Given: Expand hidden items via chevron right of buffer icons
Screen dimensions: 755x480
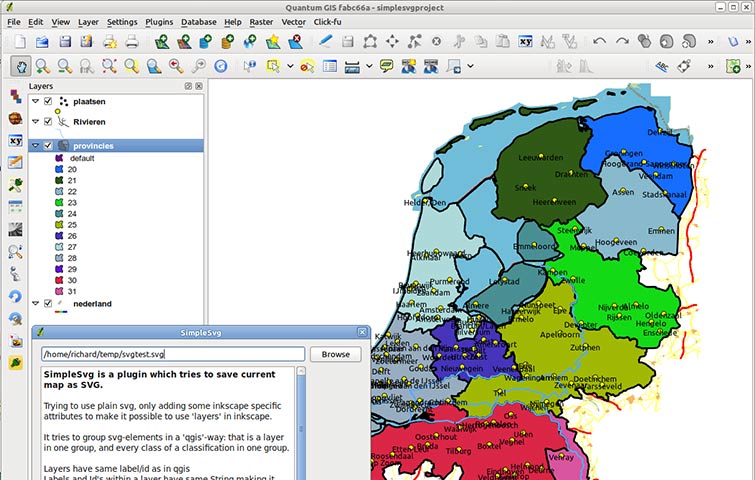Looking at the screenshot, I should point(710,42).
